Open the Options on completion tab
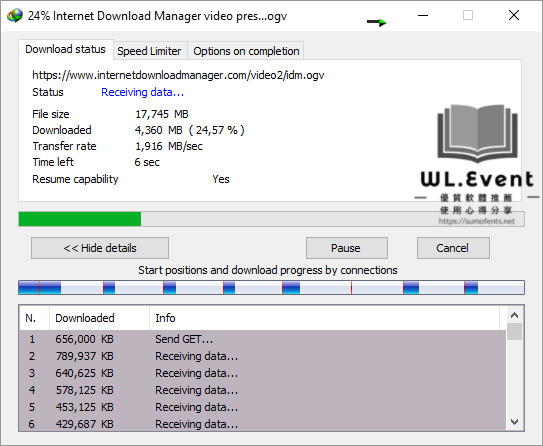This screenshot has height=446, width=543. (x=246, y=51)
